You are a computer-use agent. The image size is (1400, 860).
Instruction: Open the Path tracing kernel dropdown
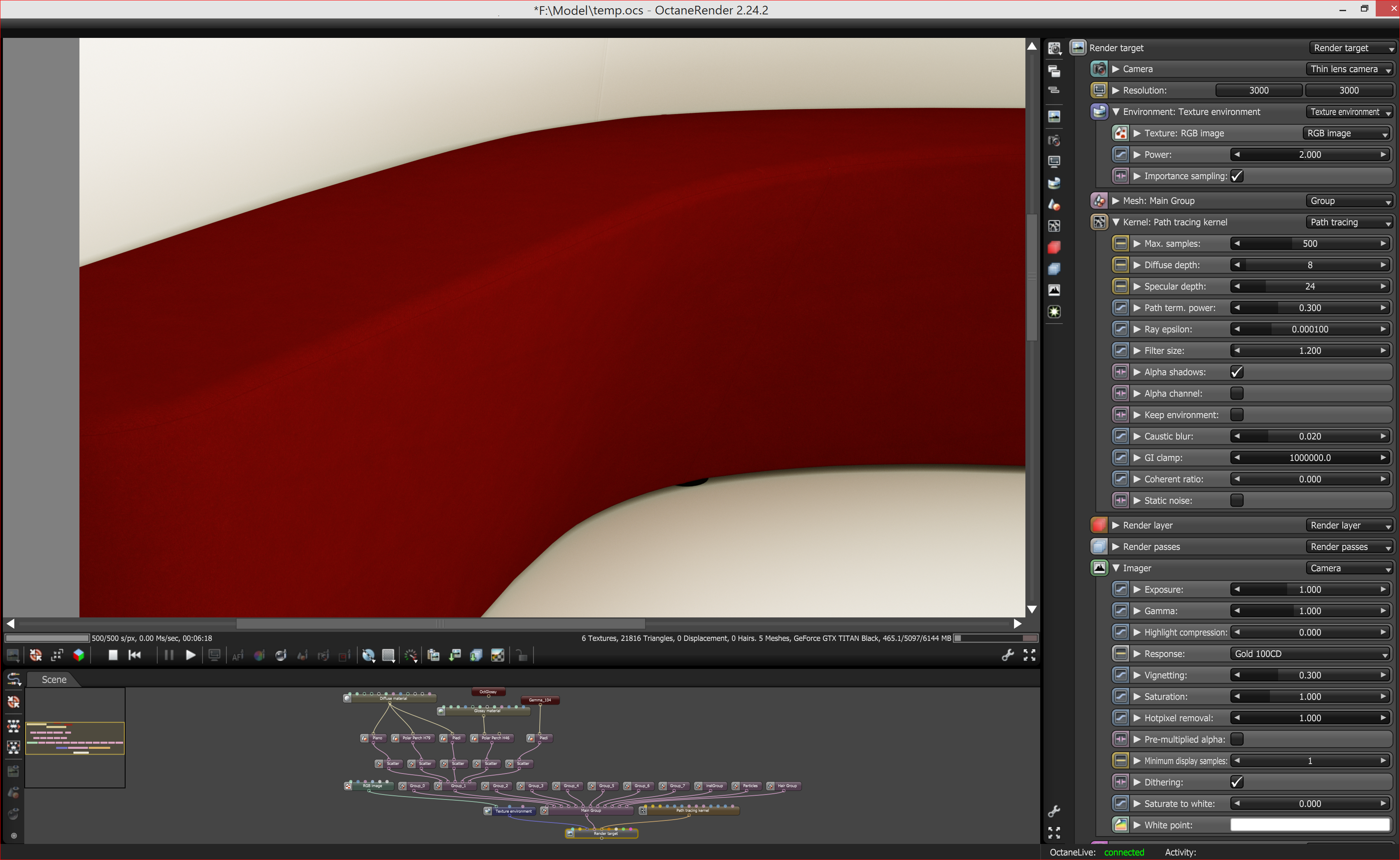[x=1349, y=222]
